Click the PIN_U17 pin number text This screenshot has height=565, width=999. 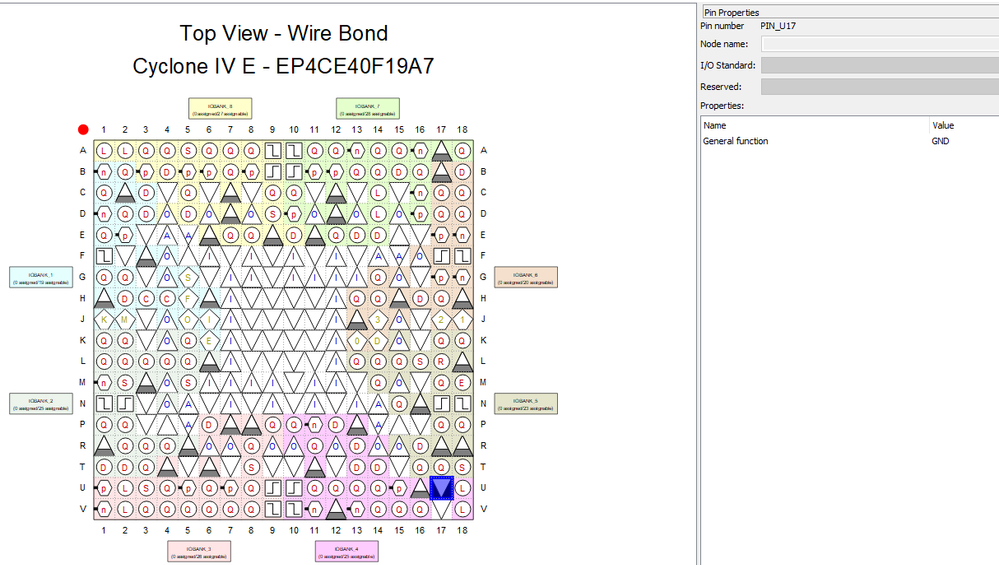pyautogui.click(x=778, y=26)
